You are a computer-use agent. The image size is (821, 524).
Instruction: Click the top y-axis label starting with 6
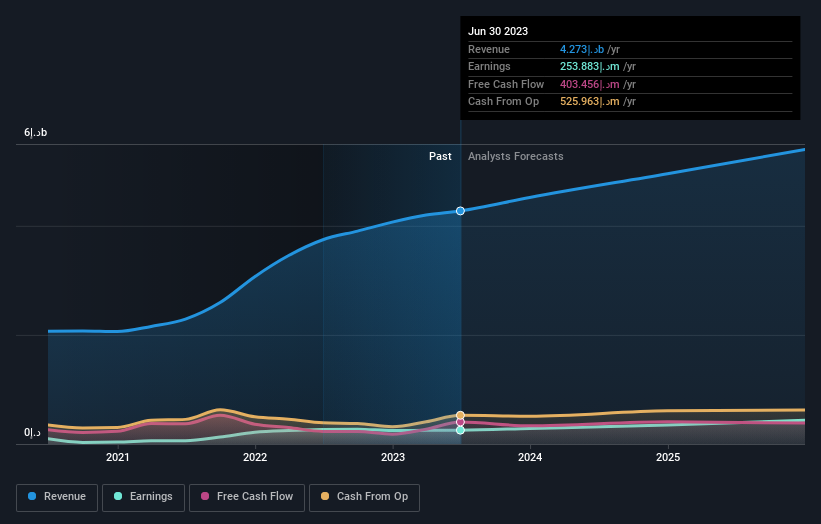36,132
